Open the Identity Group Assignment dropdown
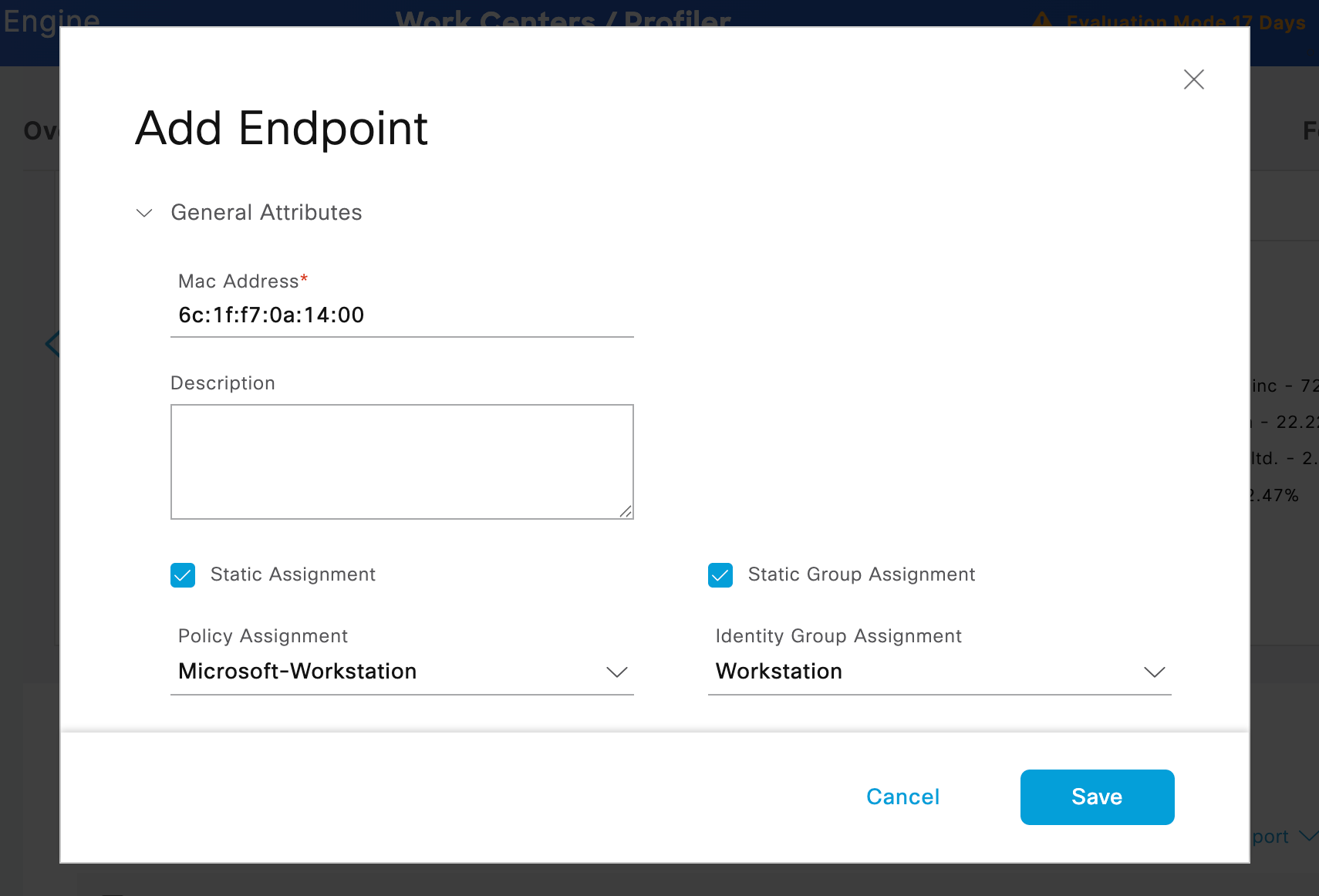This screenshot has width=1319, height=896. tap(939, 672)
